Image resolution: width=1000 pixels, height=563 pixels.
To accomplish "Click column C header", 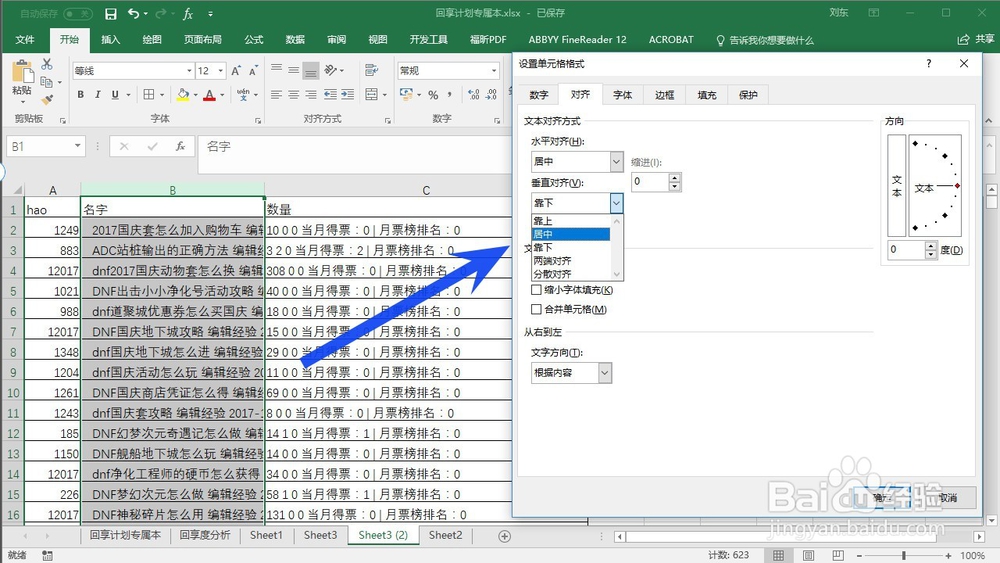I will [426, 190].
